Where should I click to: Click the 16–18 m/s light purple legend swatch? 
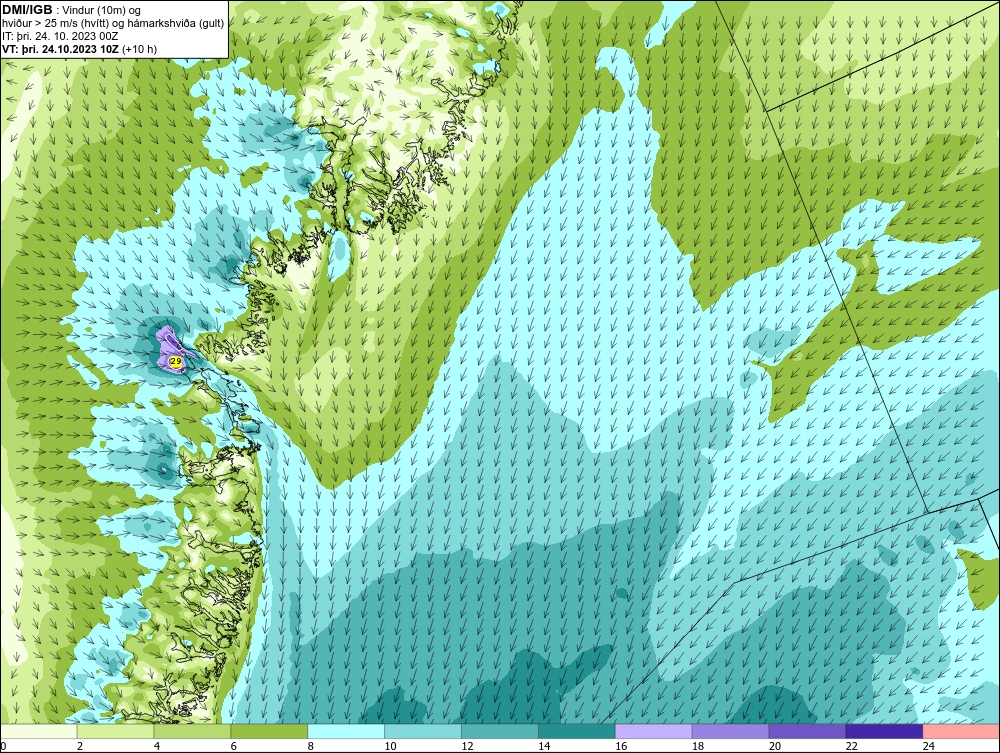[x=654, y=731]
